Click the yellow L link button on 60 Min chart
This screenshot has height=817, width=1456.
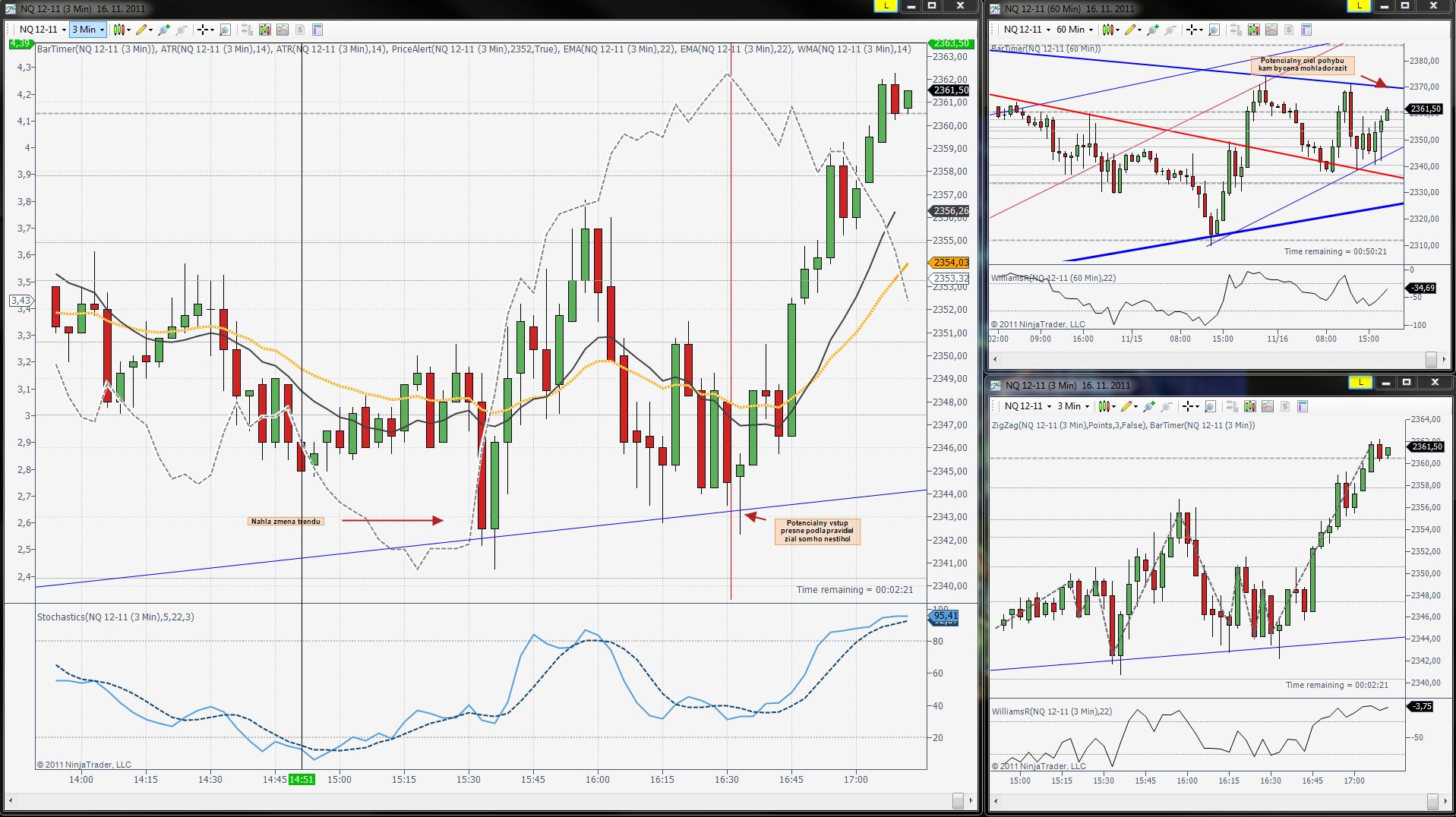pos(1358,6)
